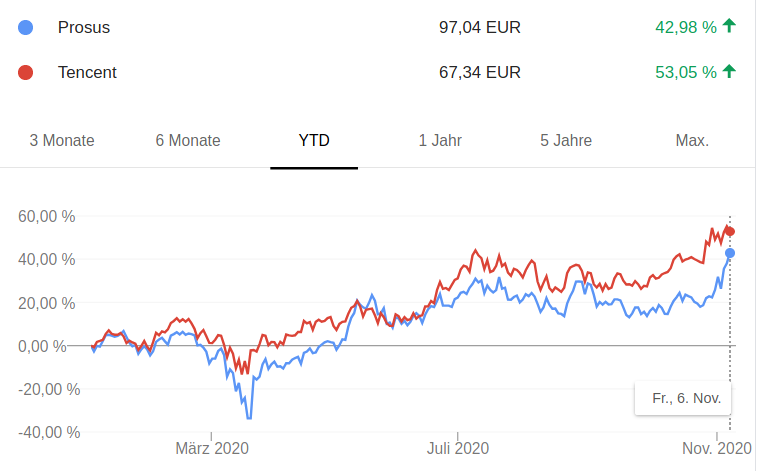The width and height of the screenshot is (757, 471).
Task: Choose the Max. time range tab
Action: tap(692, 140)
